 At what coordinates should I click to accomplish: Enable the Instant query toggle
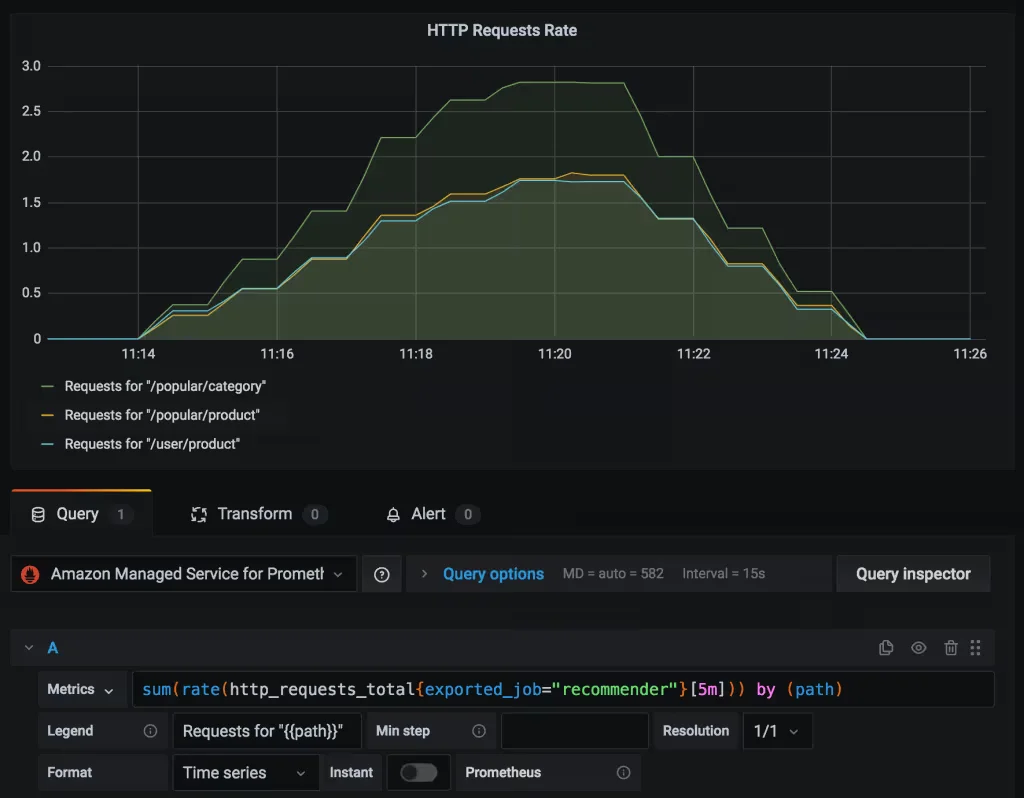(418, 772)
